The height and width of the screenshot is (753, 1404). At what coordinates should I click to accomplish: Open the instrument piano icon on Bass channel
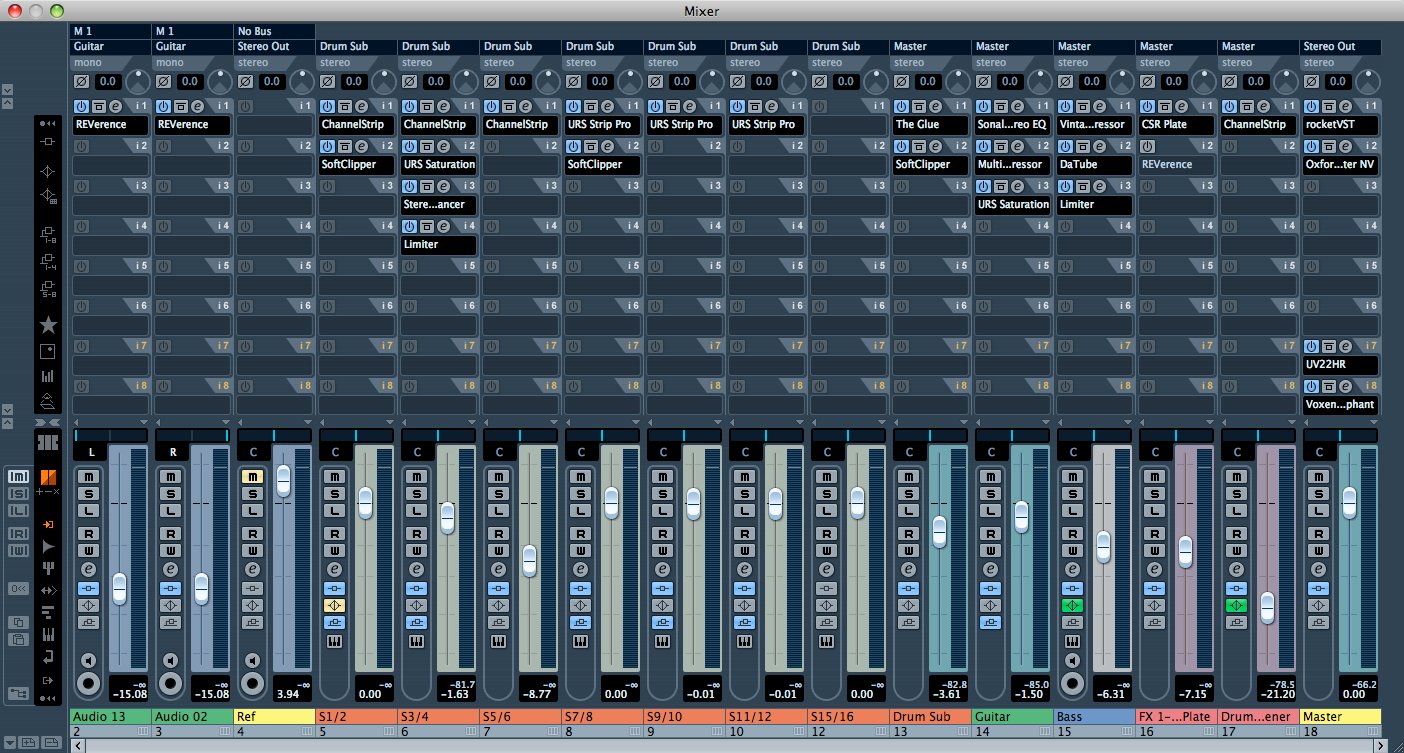tap(1072, 641)
